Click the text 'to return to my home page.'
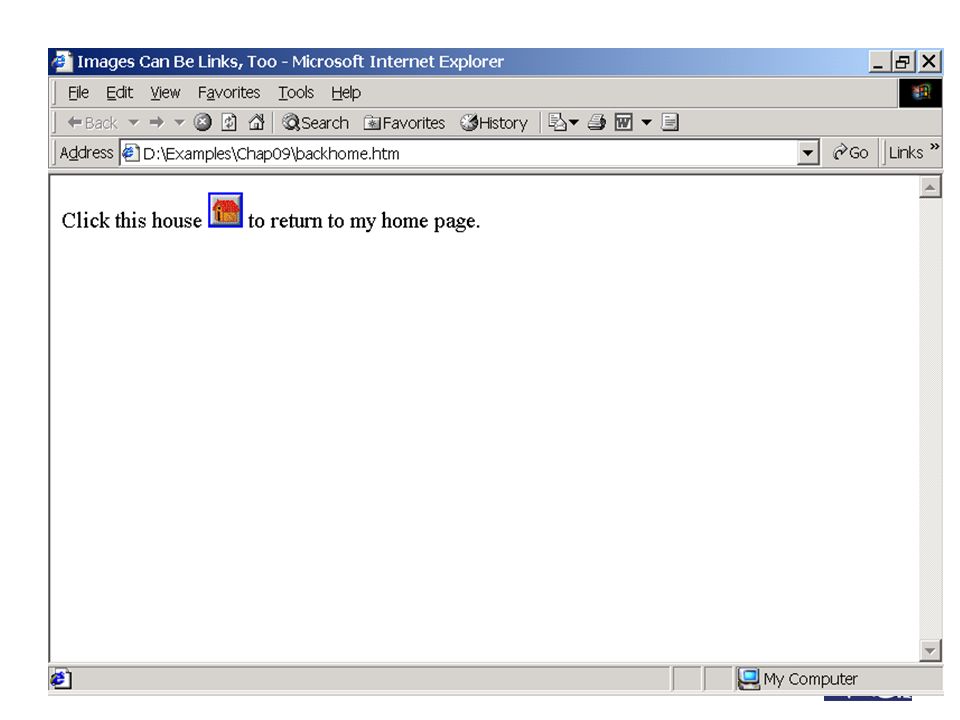960x720 pixels. click(364, 221)
